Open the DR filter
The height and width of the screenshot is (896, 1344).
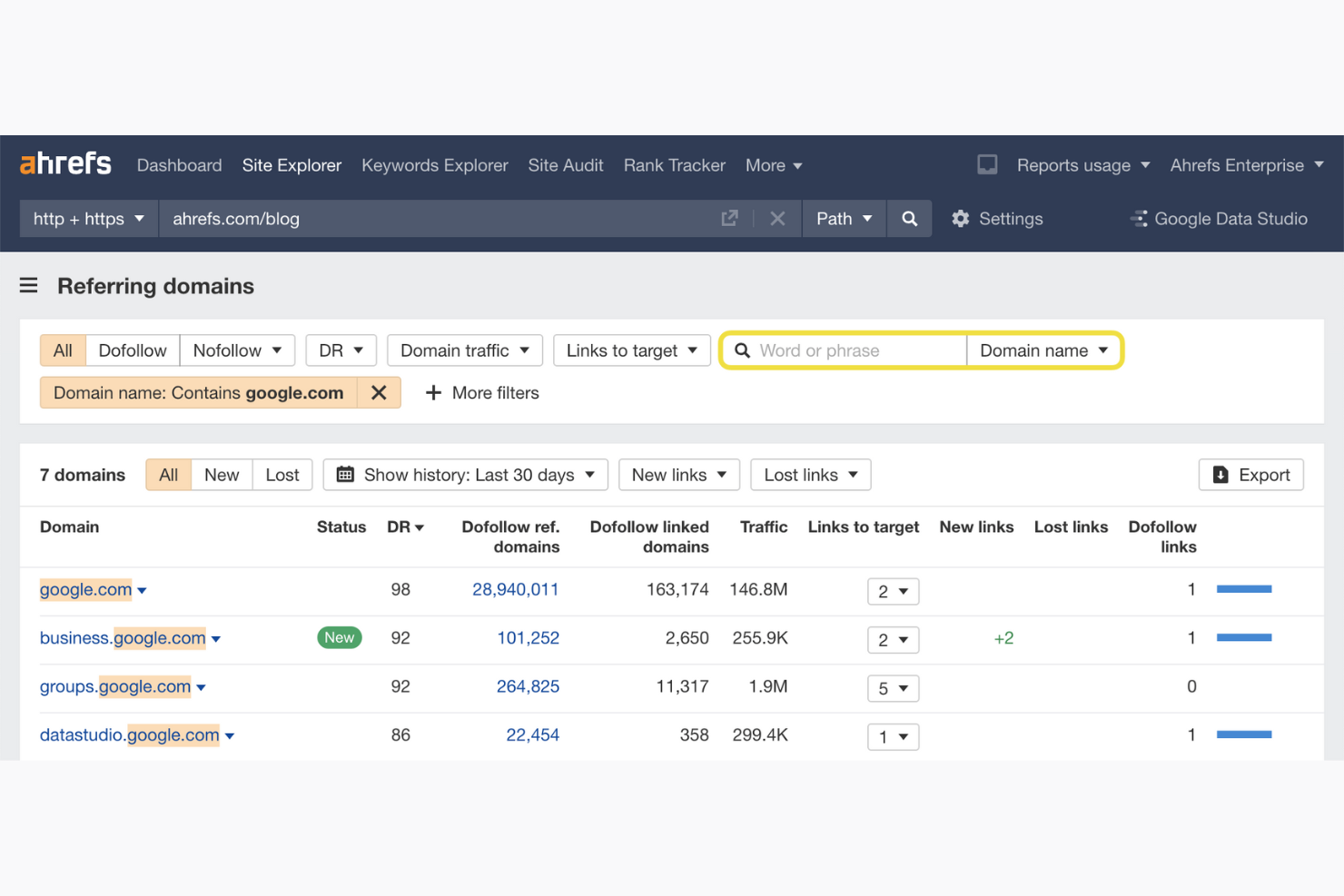(x=341, y=350)
